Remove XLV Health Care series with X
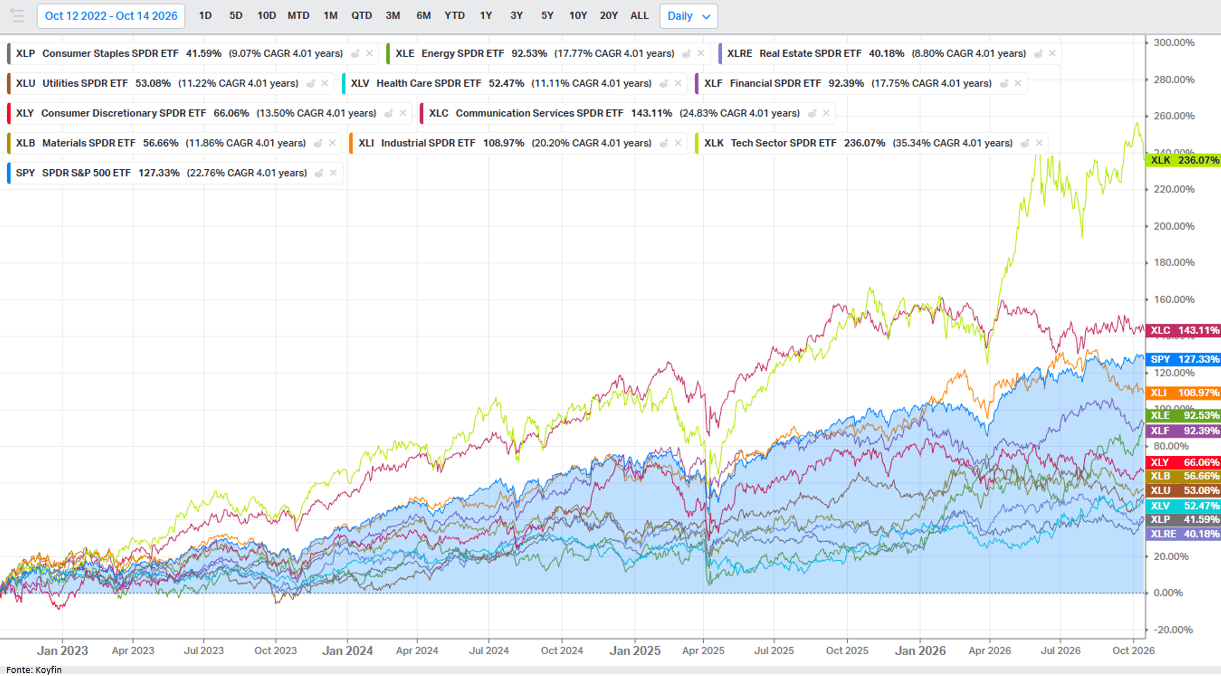 pyautogui.click(x=678, y=83)
